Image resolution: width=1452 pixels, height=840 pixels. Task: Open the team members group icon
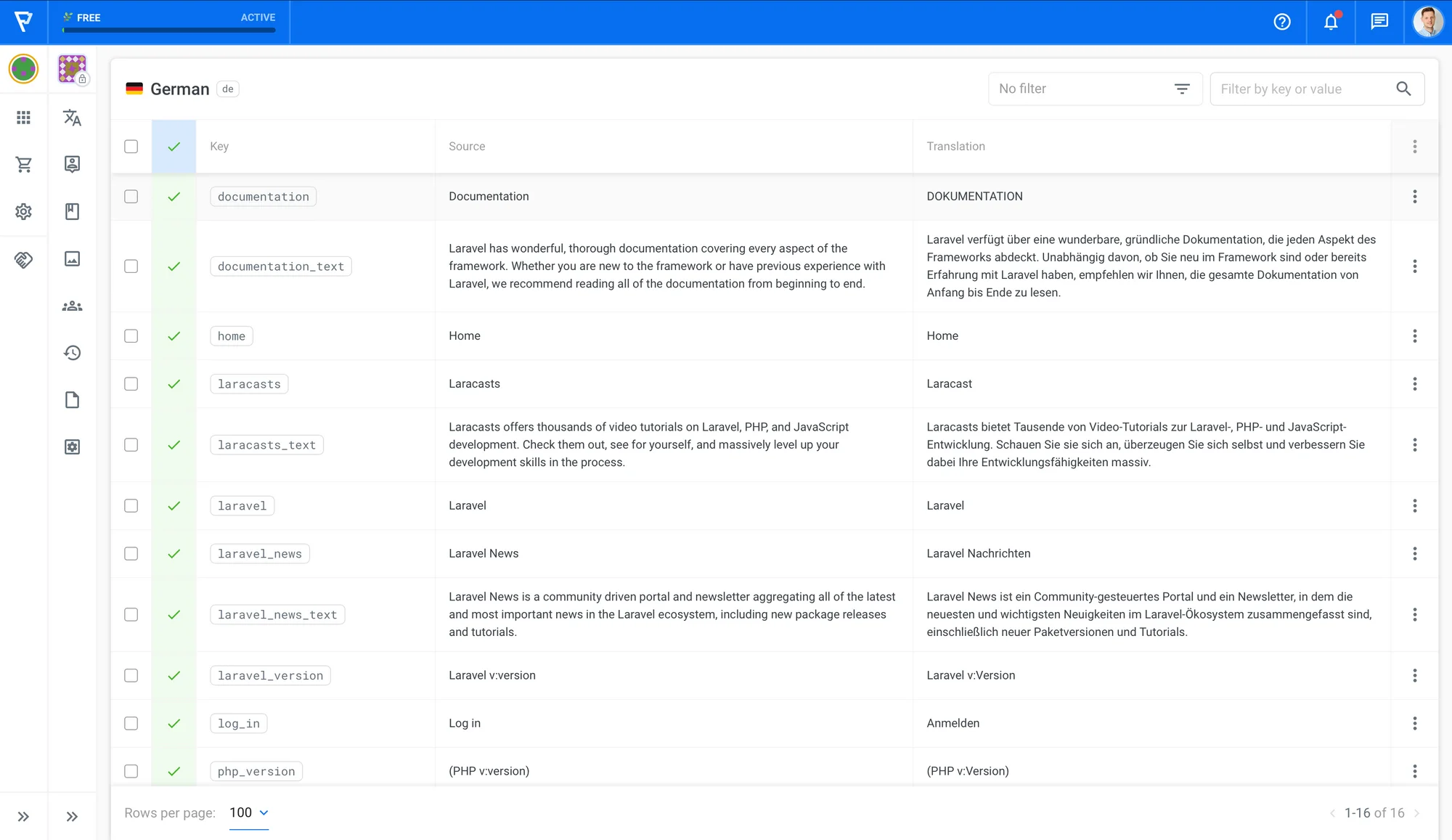tap(72, 306)
